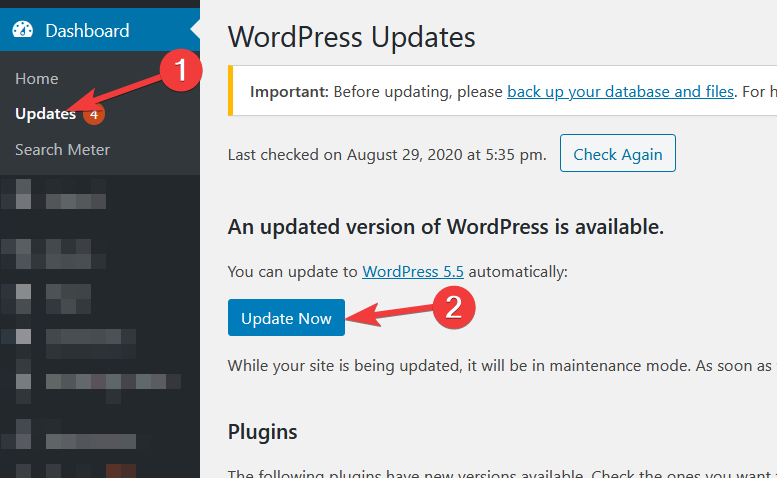The width and height of the screenshot is (777, 478).
Task: Click the Plugins section heading
Action: 262,431
